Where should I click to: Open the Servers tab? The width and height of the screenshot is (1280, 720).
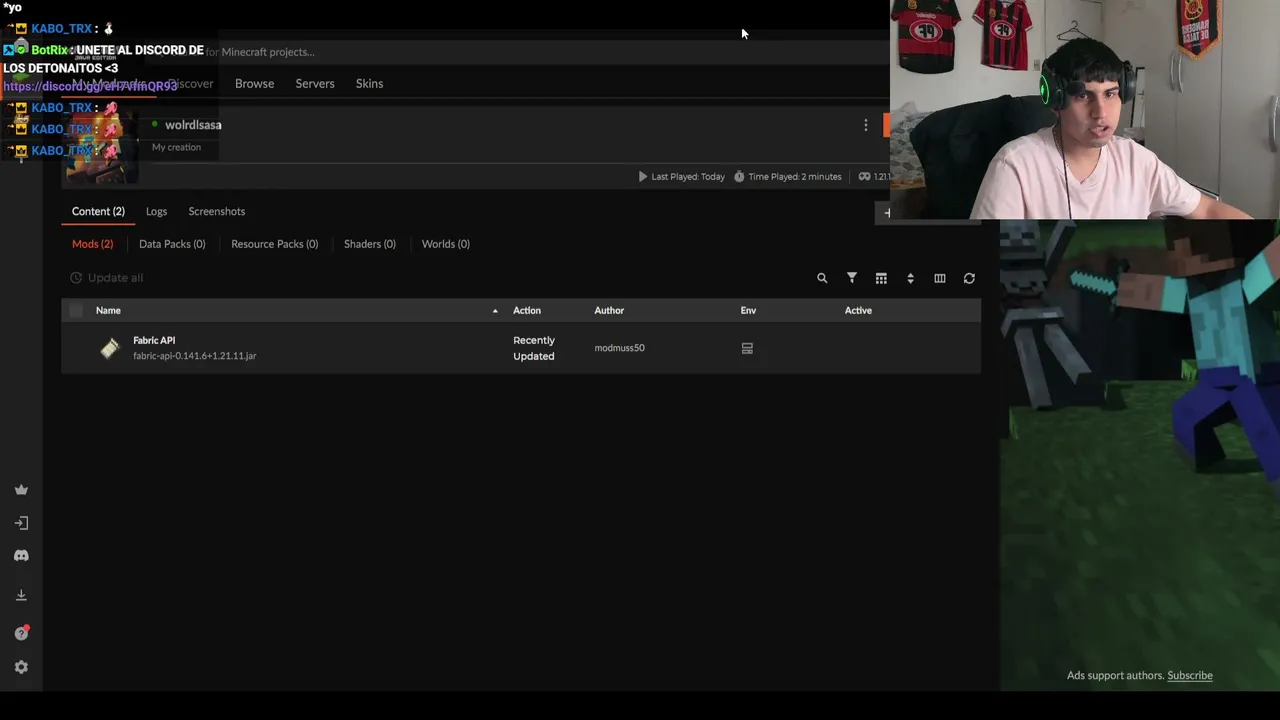coord(315,84)
